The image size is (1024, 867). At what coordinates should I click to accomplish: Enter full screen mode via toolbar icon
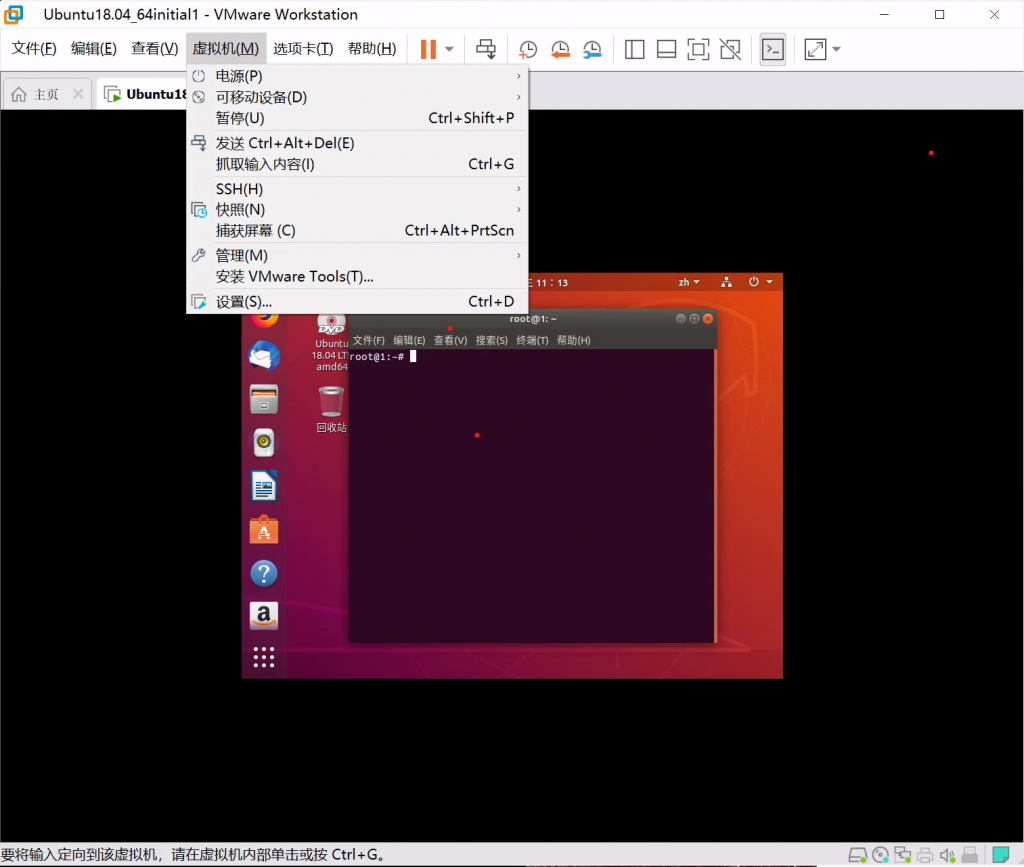coord(699,49)
